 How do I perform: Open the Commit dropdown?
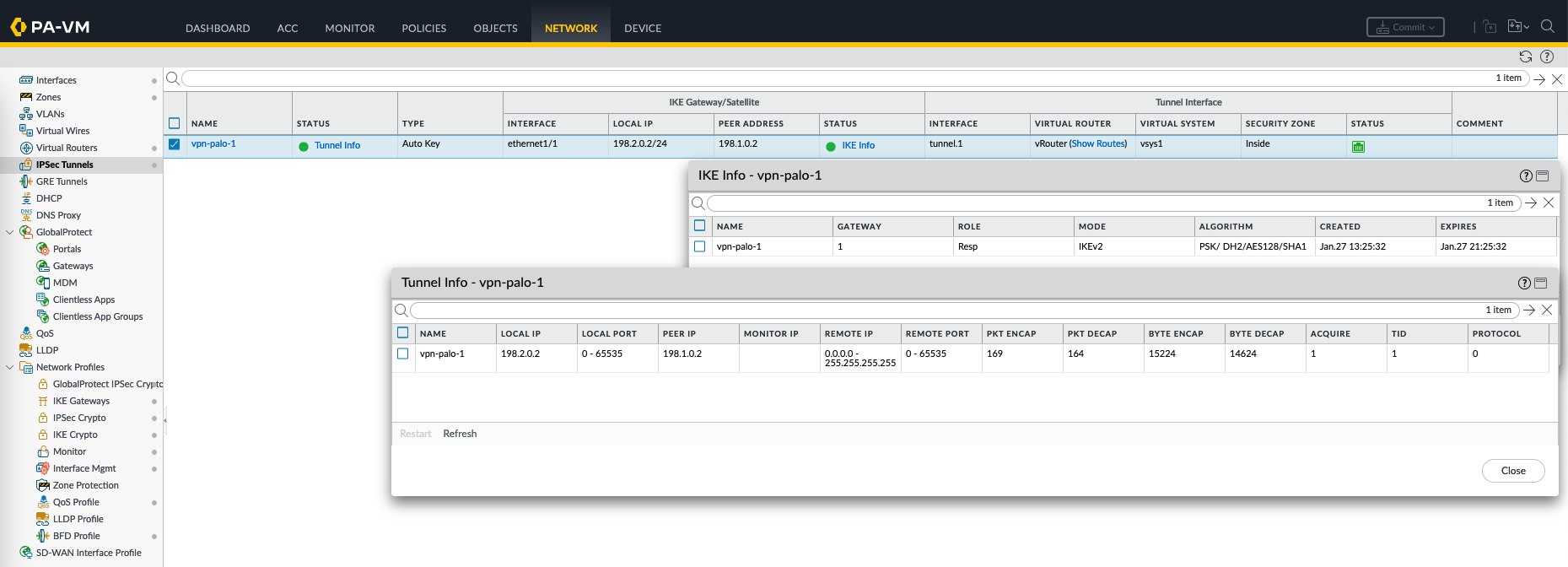[1405, 27]
